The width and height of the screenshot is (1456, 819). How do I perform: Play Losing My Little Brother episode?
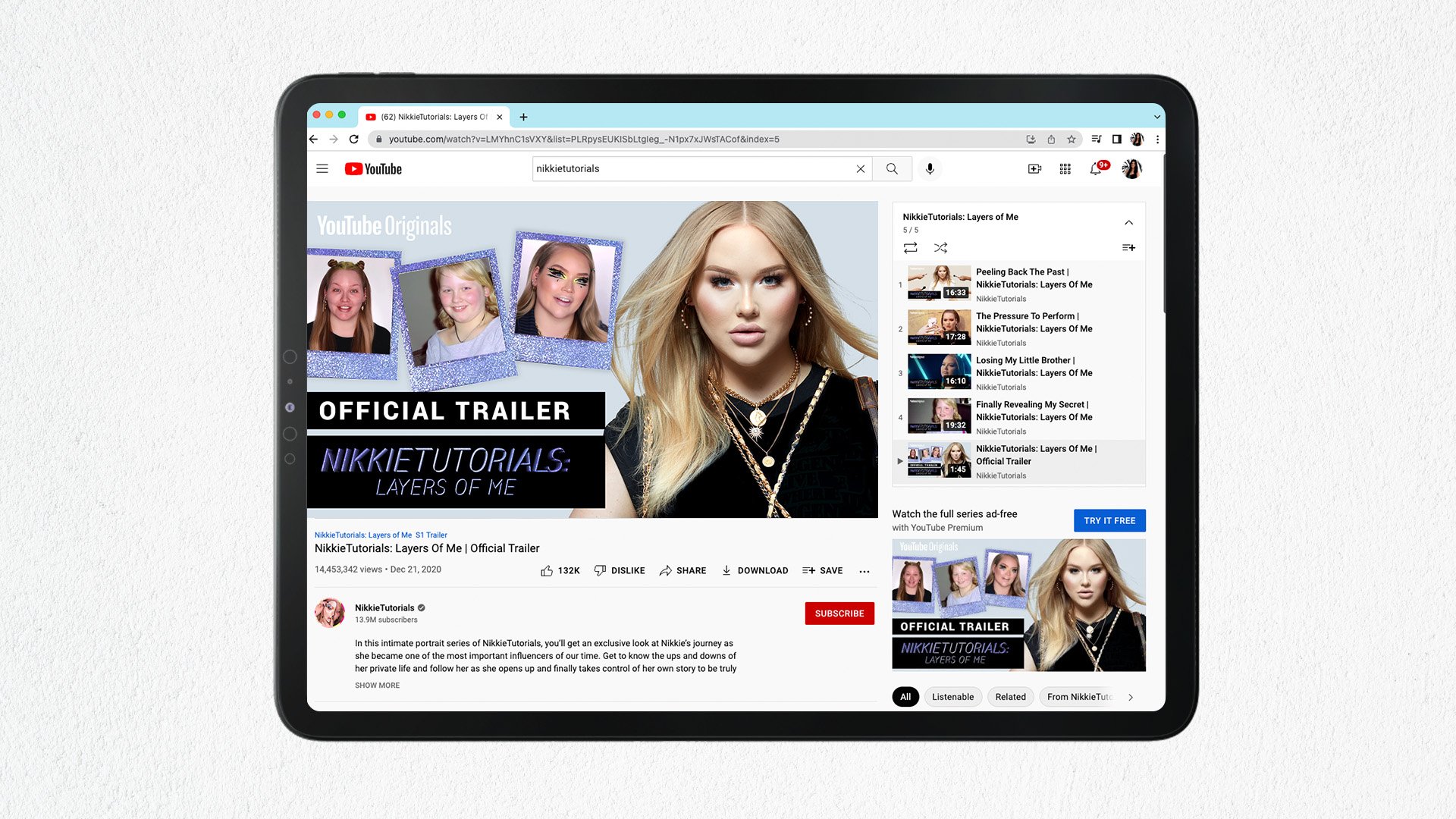[1019, 373]
